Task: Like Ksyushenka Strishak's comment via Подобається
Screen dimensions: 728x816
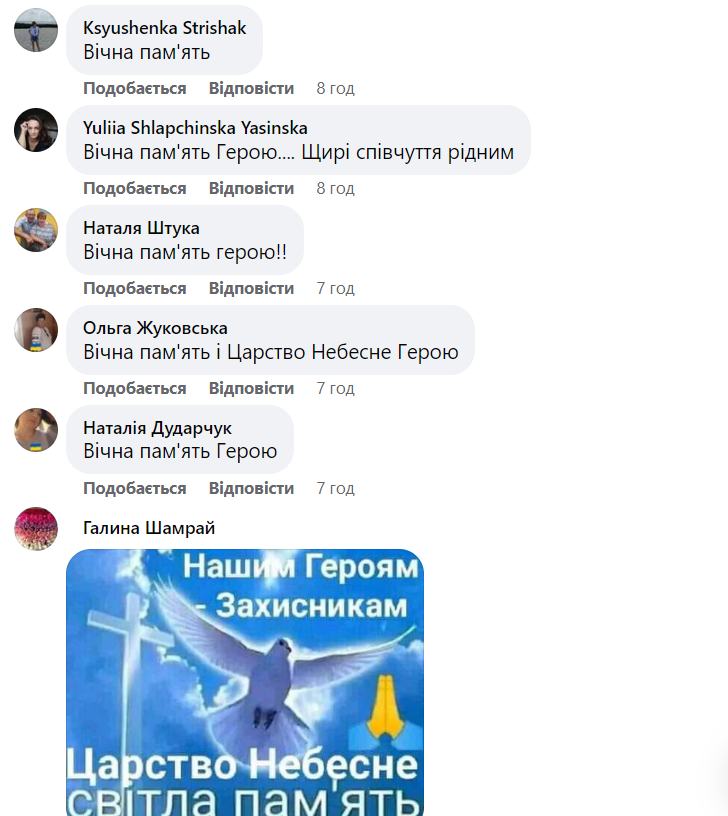Action: tap(135, 88)
